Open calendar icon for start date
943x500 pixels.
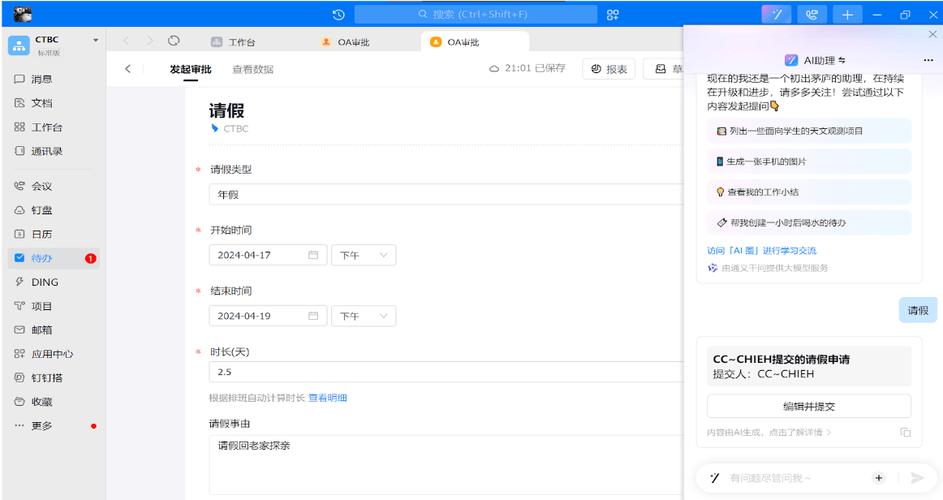313,255
